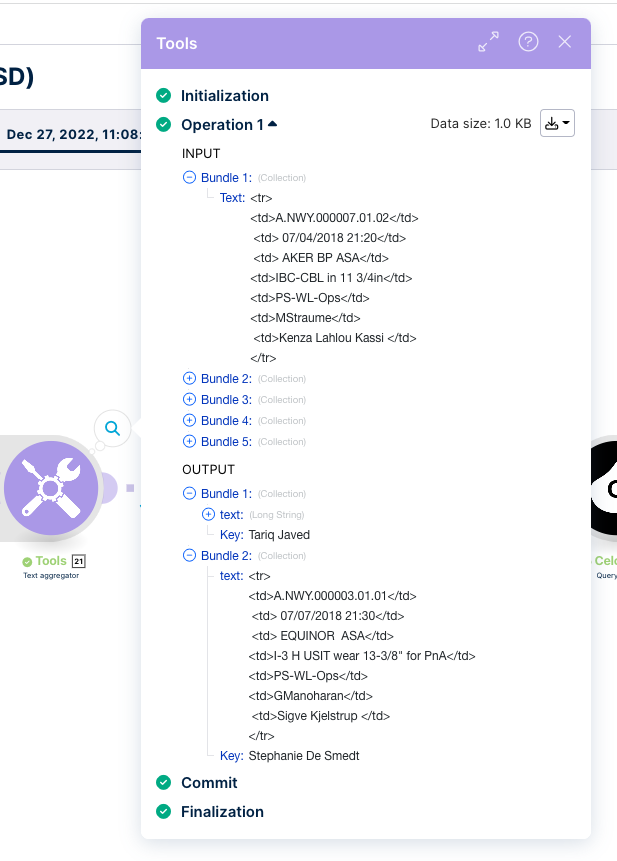617x861 pixels.
Task: Click the Commit green check icon
Action: click(x=164, y=782)
